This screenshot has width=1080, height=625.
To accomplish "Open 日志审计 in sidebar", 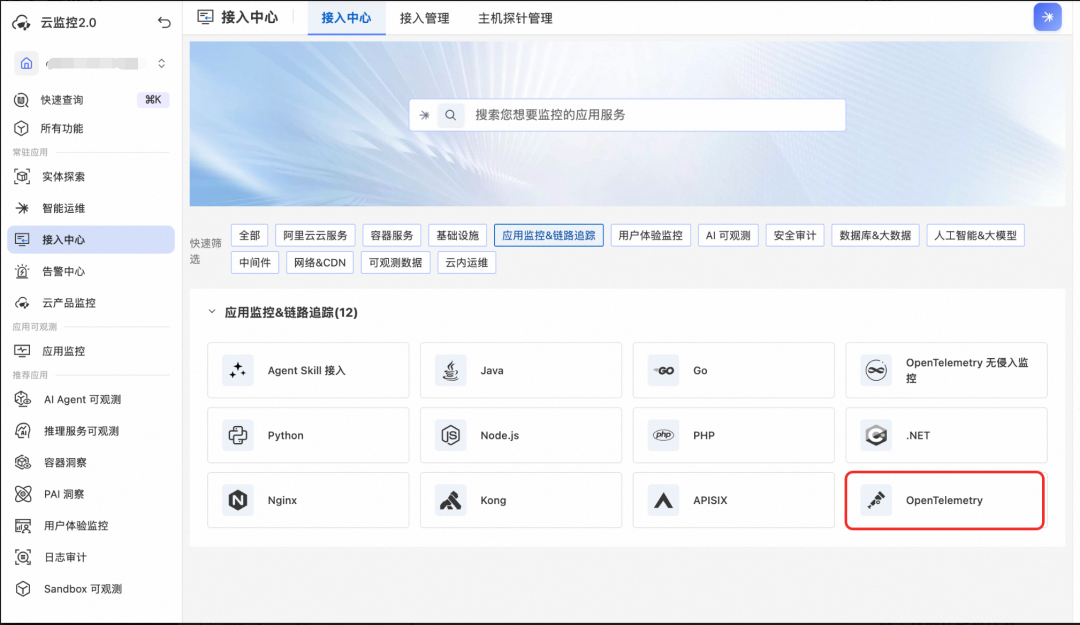I will pos(91,557).
